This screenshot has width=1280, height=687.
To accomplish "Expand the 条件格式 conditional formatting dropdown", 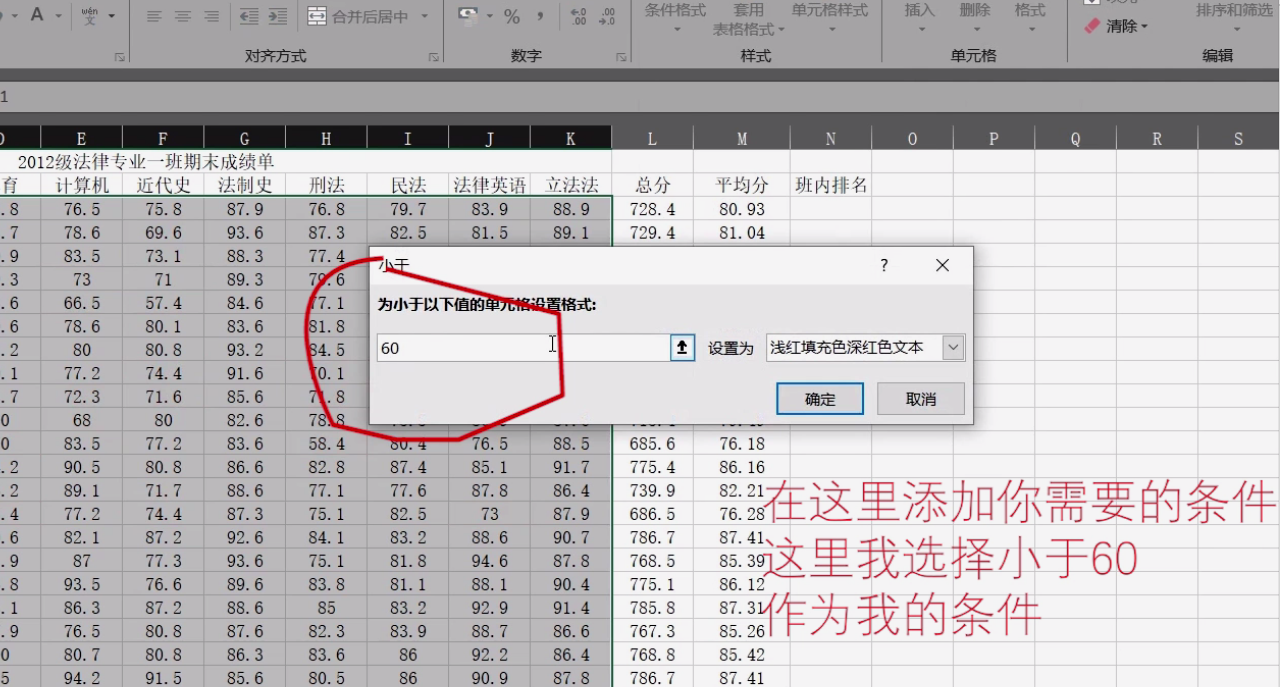I will [675, 17].
